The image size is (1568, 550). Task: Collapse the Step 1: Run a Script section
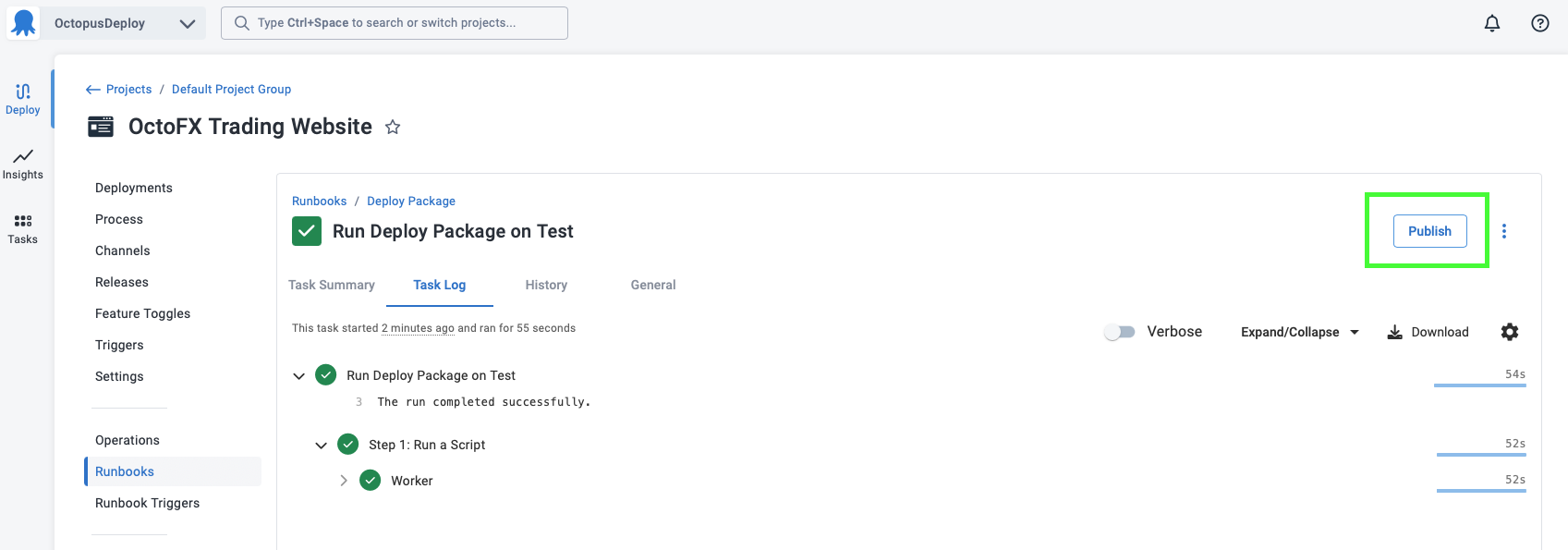321,446
